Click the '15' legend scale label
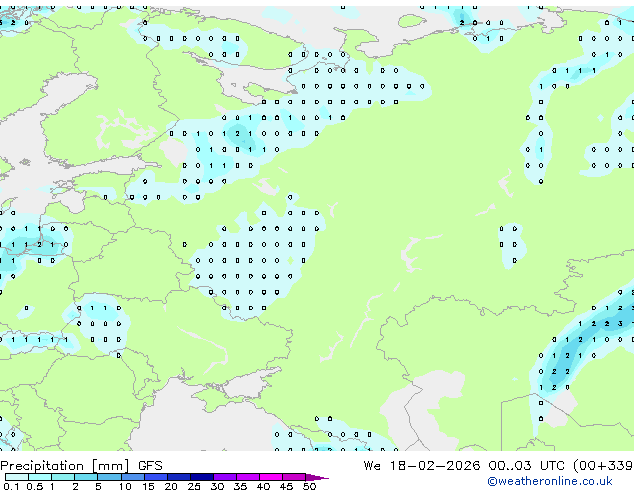634x490 pixels. [148, 486]
